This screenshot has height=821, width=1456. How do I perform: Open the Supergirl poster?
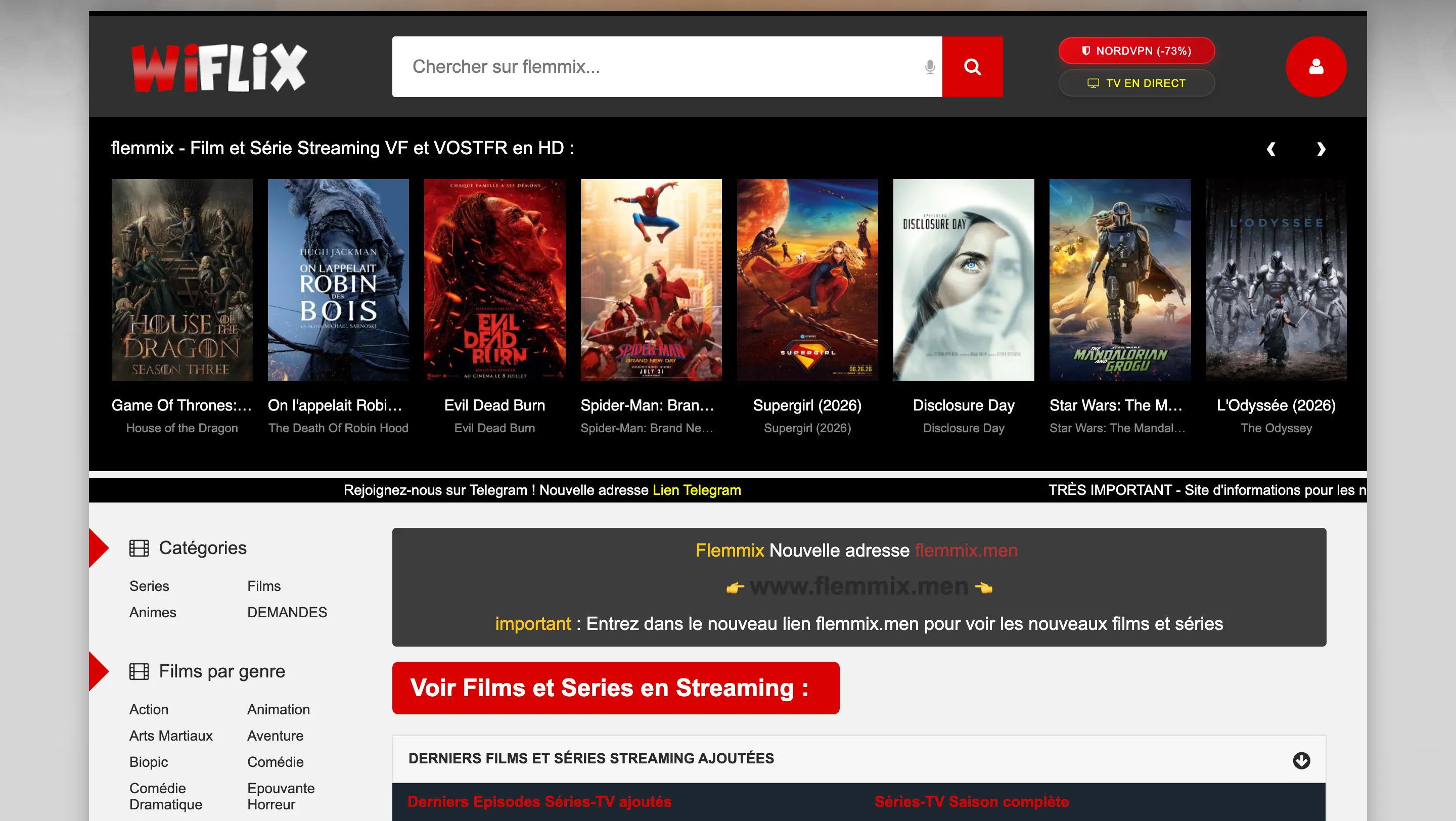pyautogui.click(x=807, y=280)
